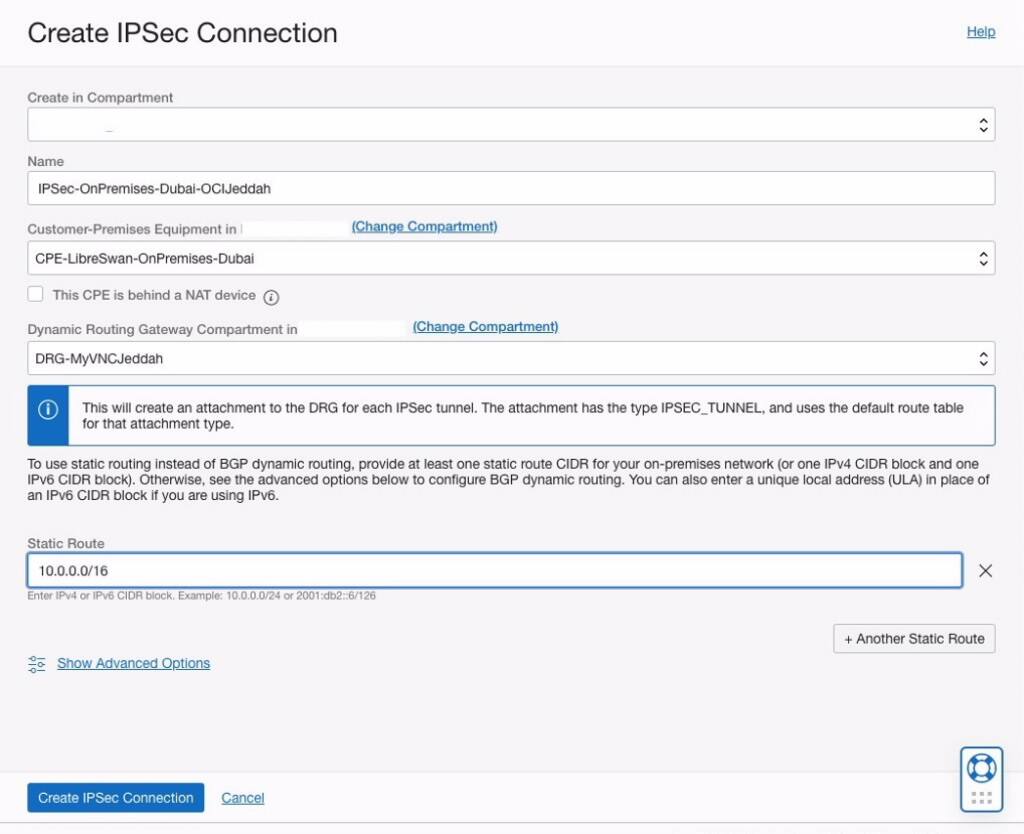Add another static route with the + button
This screenshot has height=834, width=1024.
[913, 638]
